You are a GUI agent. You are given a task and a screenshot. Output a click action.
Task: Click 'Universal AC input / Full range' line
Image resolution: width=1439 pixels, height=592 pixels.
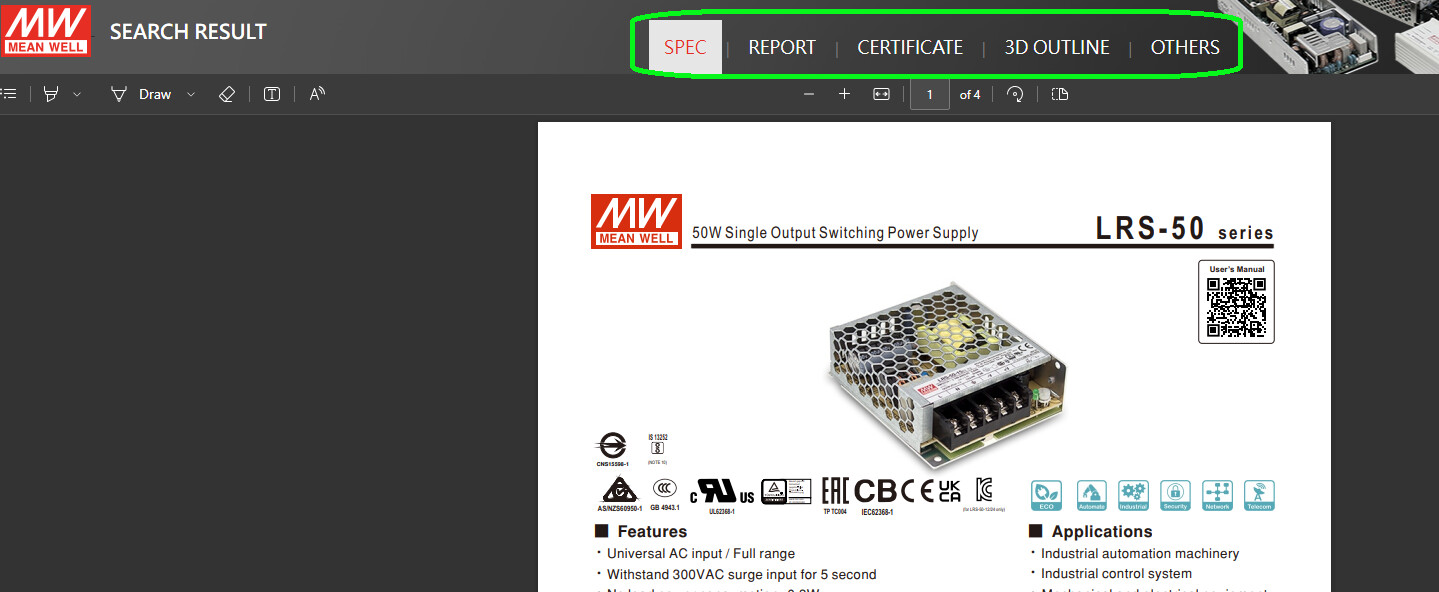[701, 554]
